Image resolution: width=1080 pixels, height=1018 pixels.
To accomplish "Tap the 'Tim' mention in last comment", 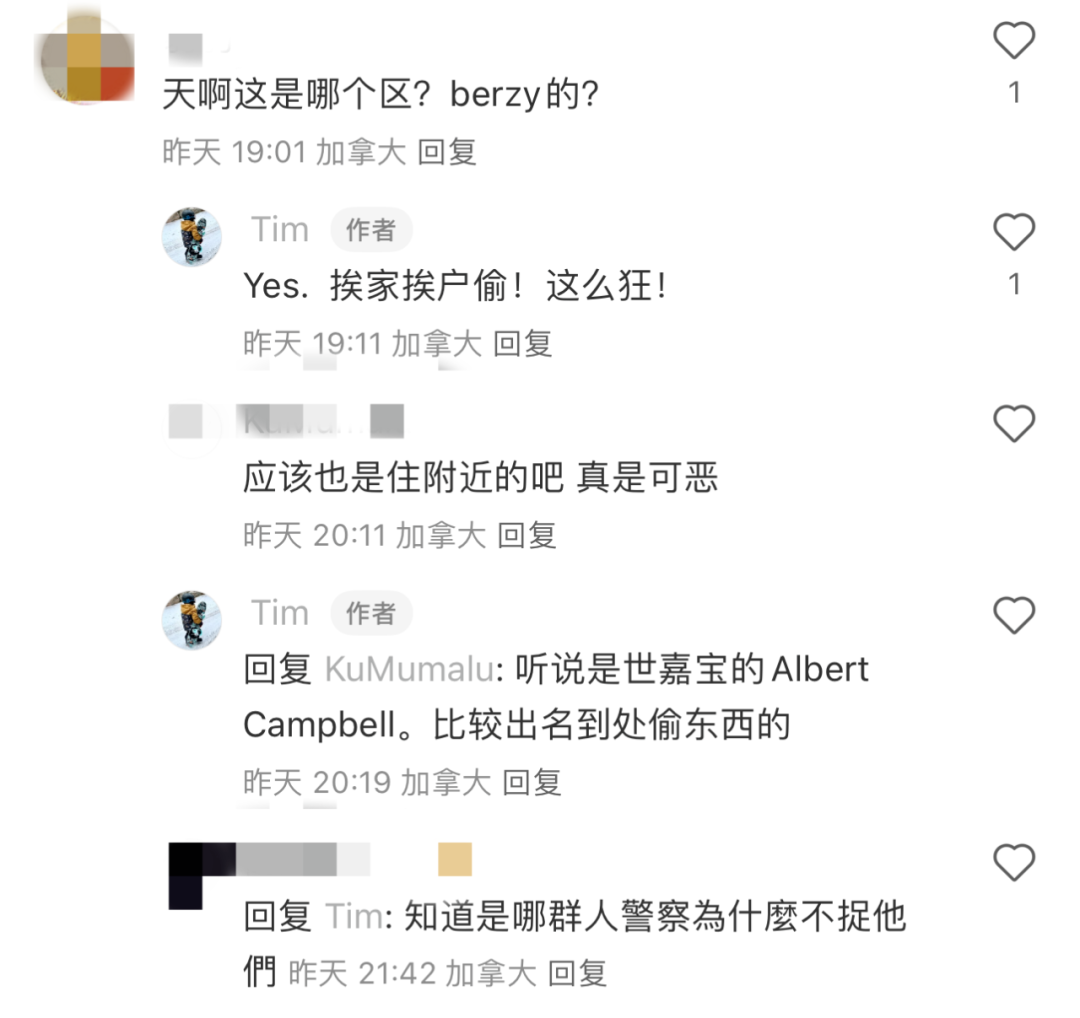I will click(354, 917).
